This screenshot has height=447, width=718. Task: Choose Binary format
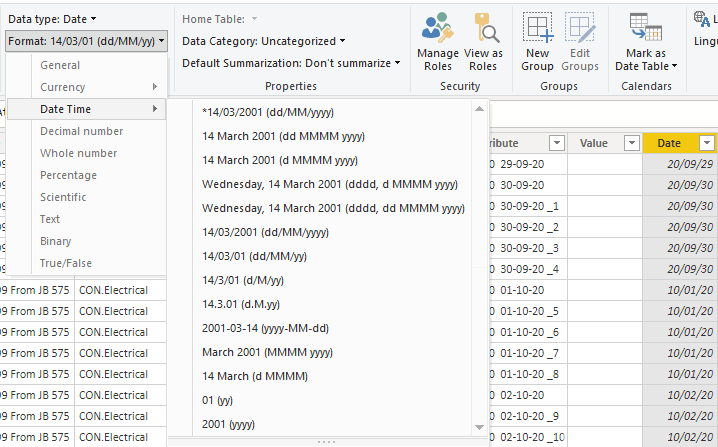[x=87, y=241]
